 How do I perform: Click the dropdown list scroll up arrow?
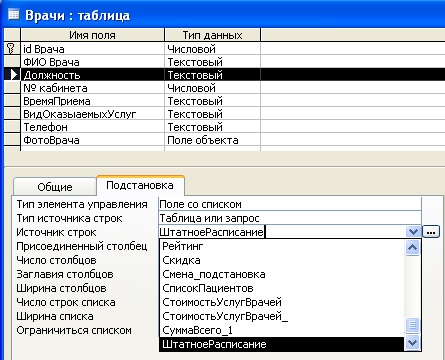click(x=413, y=248)
